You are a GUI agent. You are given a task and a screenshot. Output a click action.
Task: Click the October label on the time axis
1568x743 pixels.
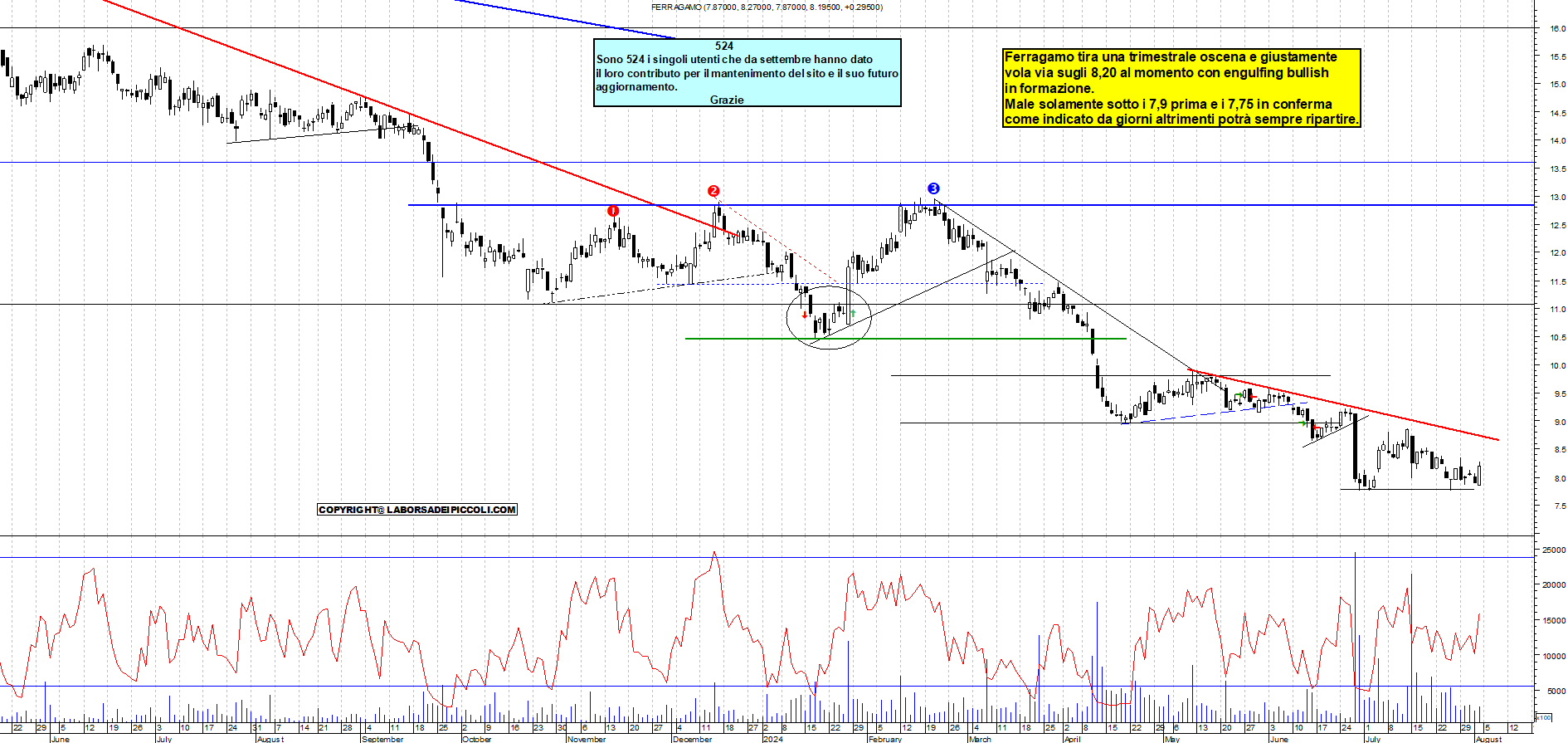point(476,739)
